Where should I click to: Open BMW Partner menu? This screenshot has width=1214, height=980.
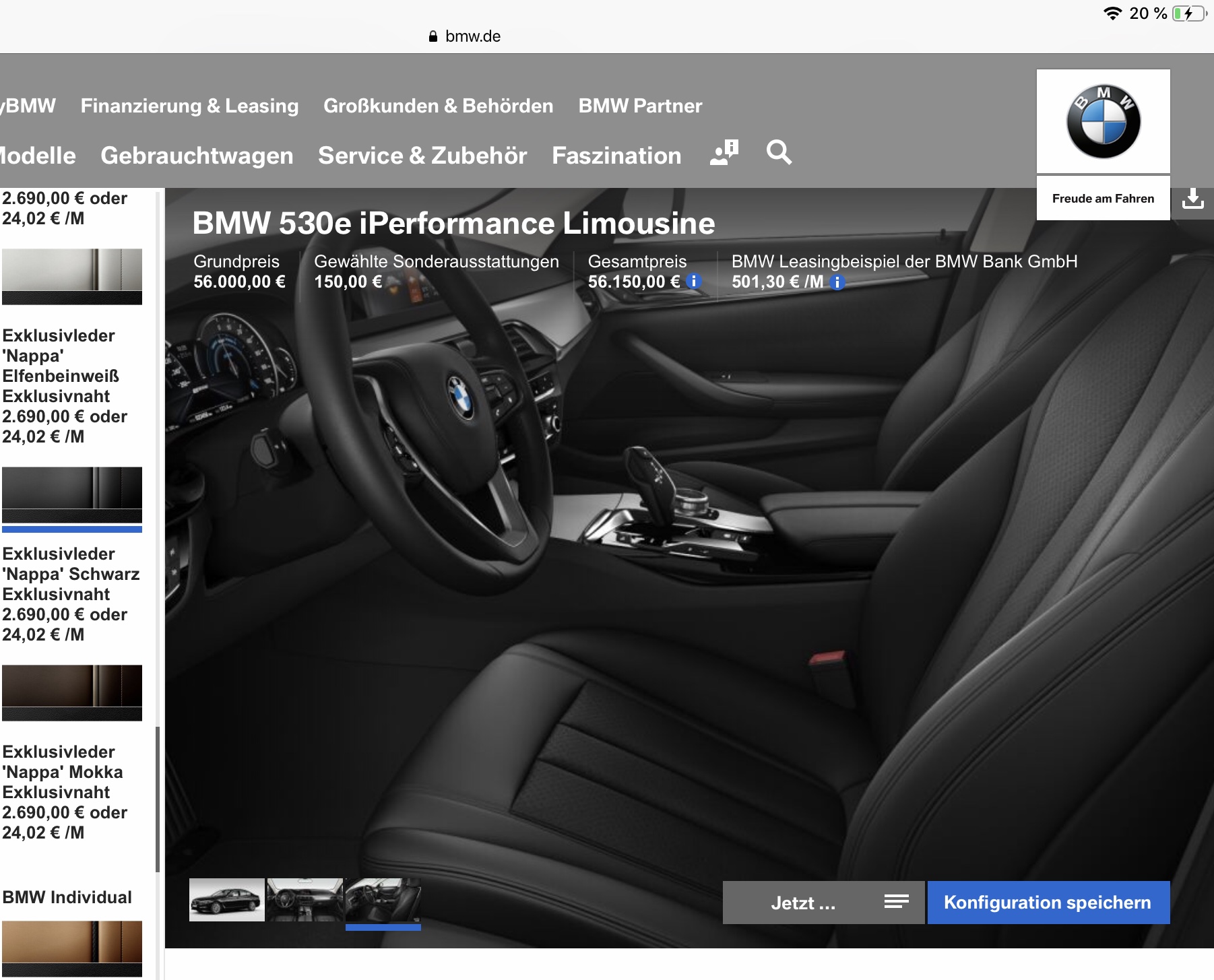click(640, 106)
